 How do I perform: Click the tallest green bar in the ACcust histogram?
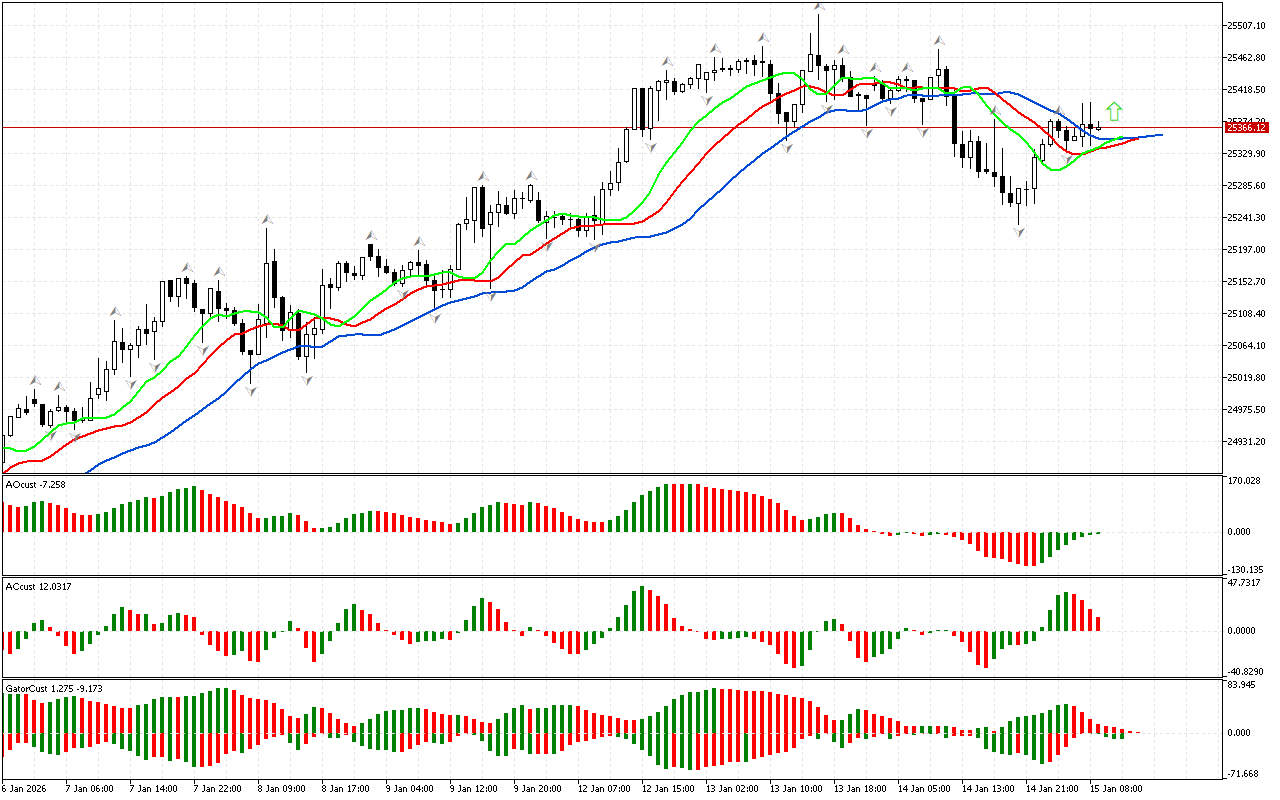coord(640,608)
